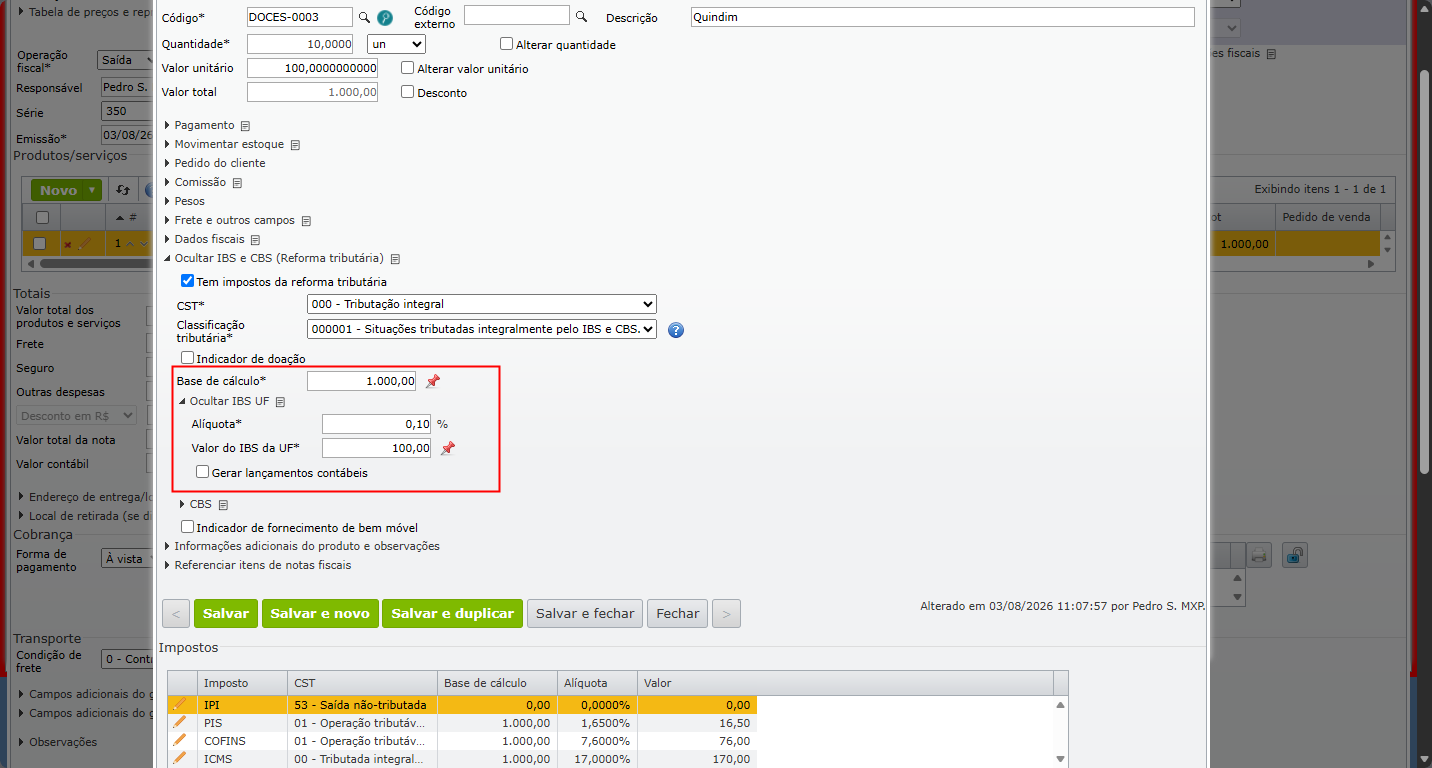Click the search magnifier beside Código externo
1432x768 pixels.
pos(581,16)
